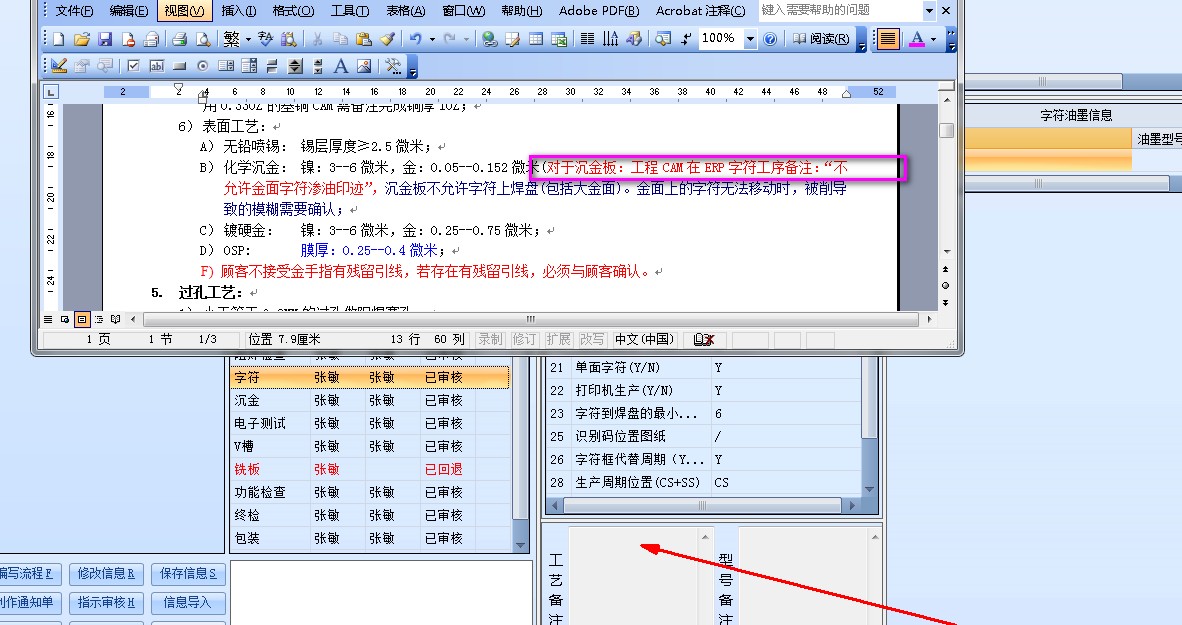Click the Word vertical scrollbar thumb

(947, 130)
